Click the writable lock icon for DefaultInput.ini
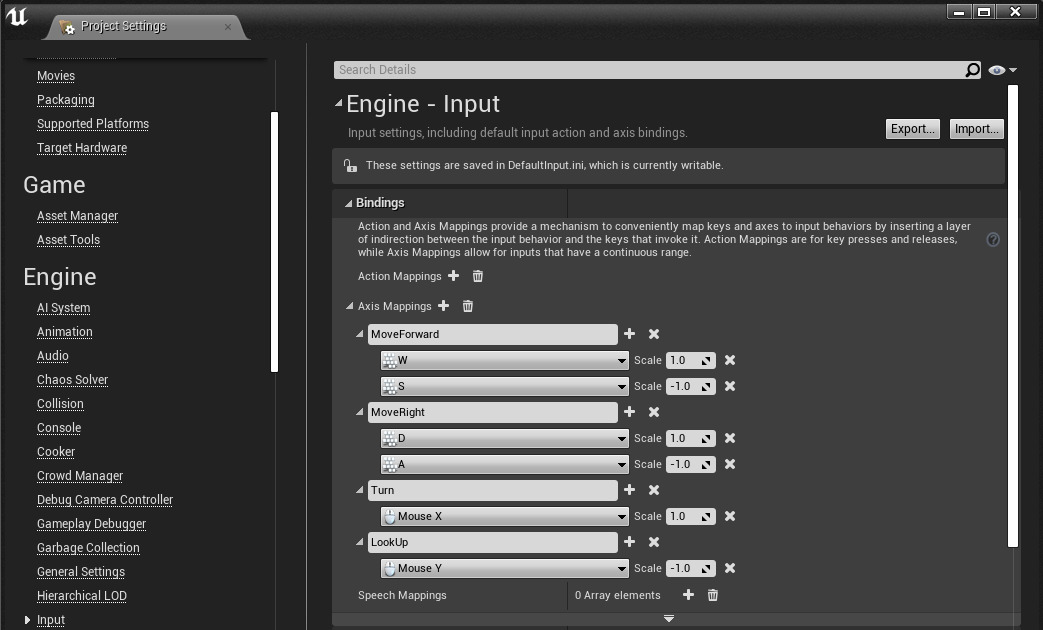The image size is (1043, 630). tap(351, 165)
